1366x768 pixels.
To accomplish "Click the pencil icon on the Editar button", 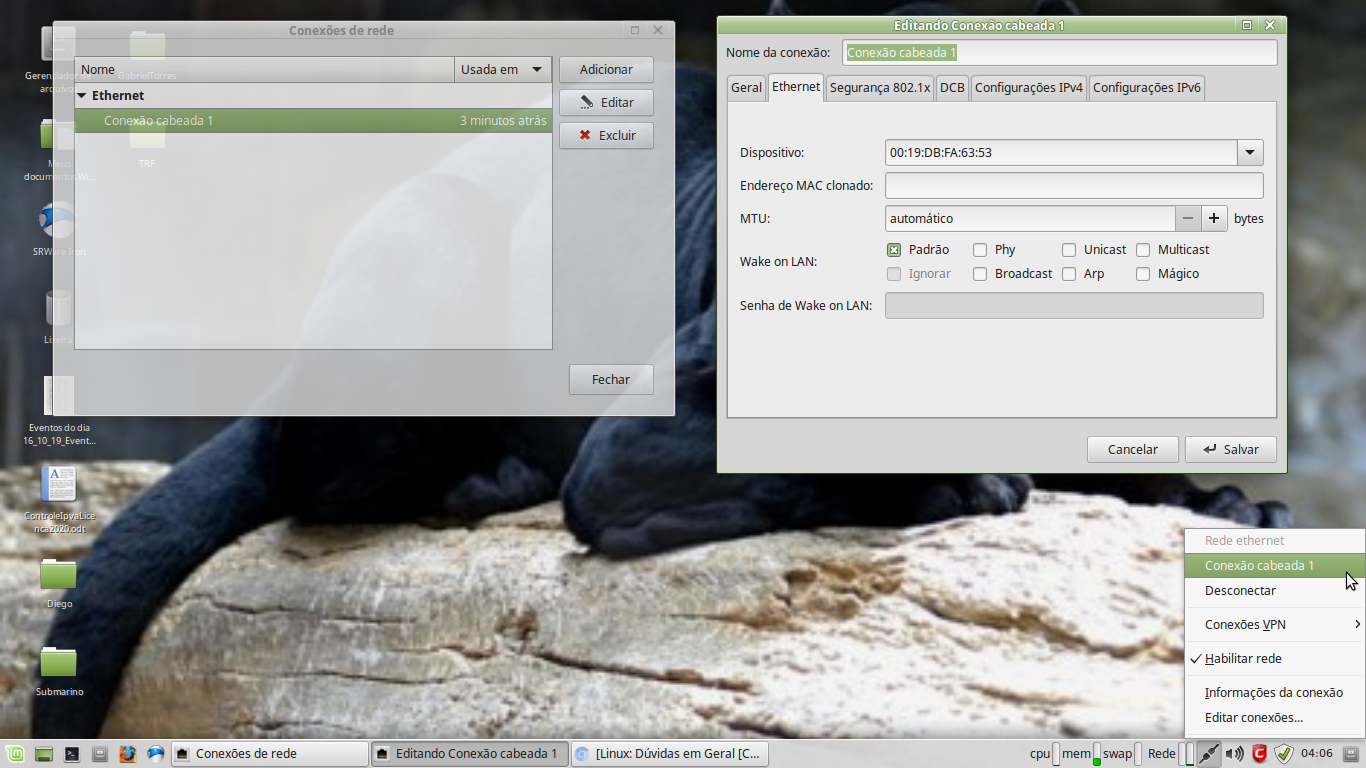I will click(x=586, y=102).
